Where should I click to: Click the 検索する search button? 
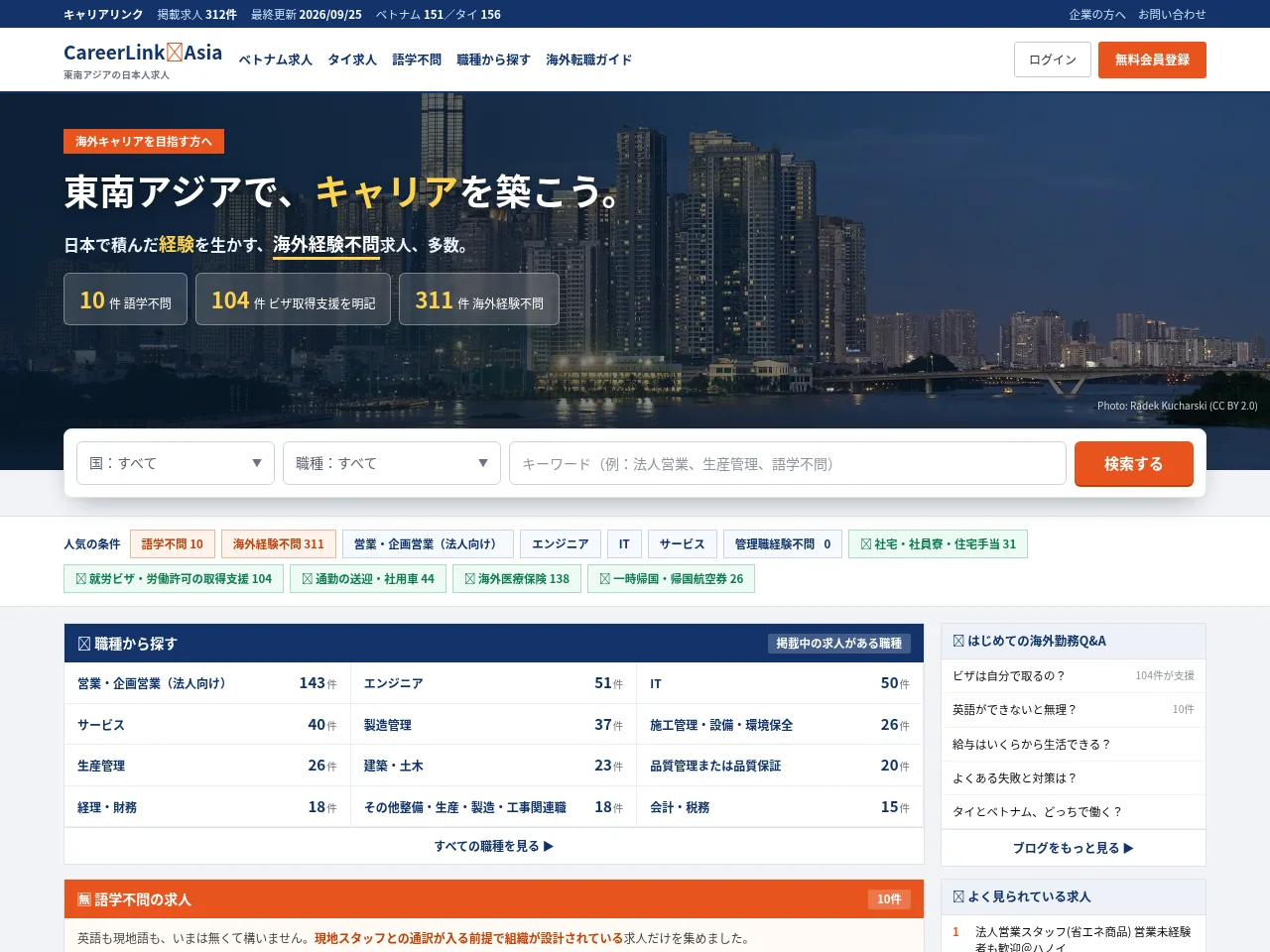(1134, 464)
